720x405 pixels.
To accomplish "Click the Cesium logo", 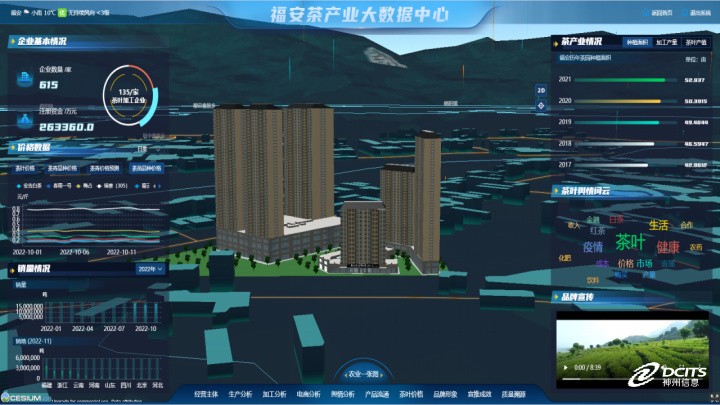I will [20, 395].
